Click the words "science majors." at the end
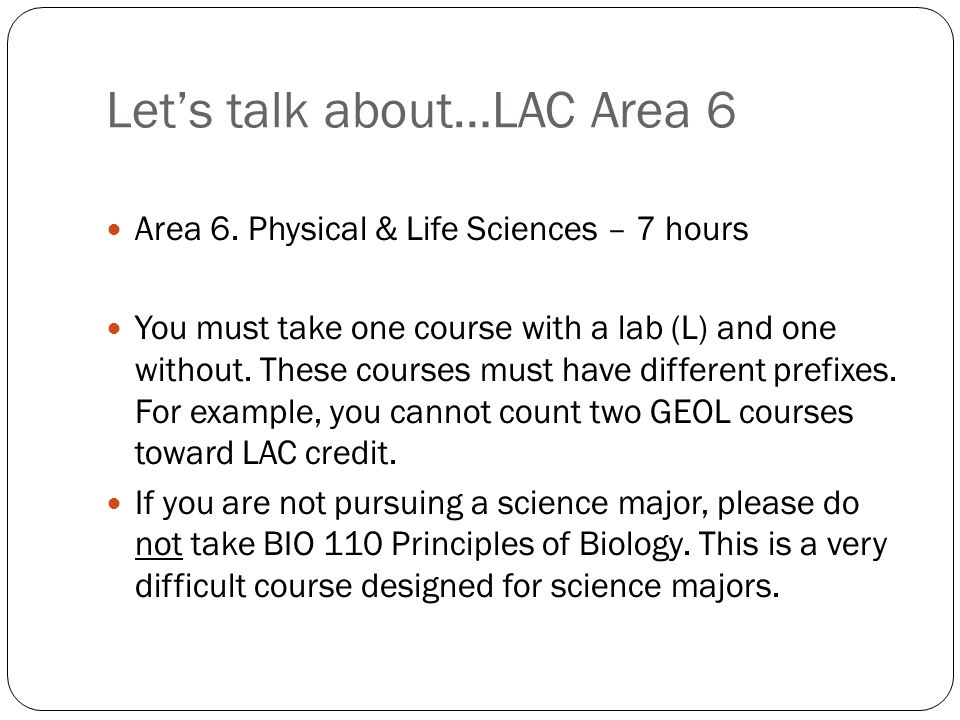 (x=664, y=587)
